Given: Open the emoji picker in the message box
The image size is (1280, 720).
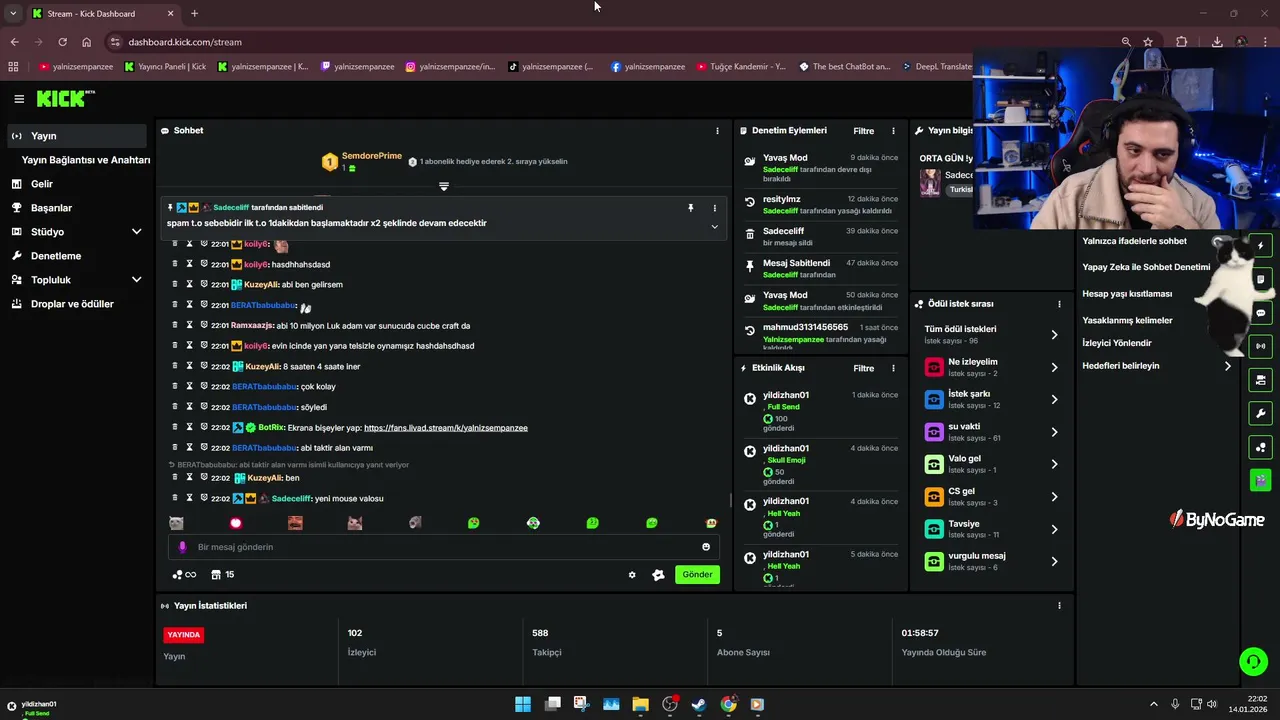Looking at the screenshot, I should click(x=706, y=547).
